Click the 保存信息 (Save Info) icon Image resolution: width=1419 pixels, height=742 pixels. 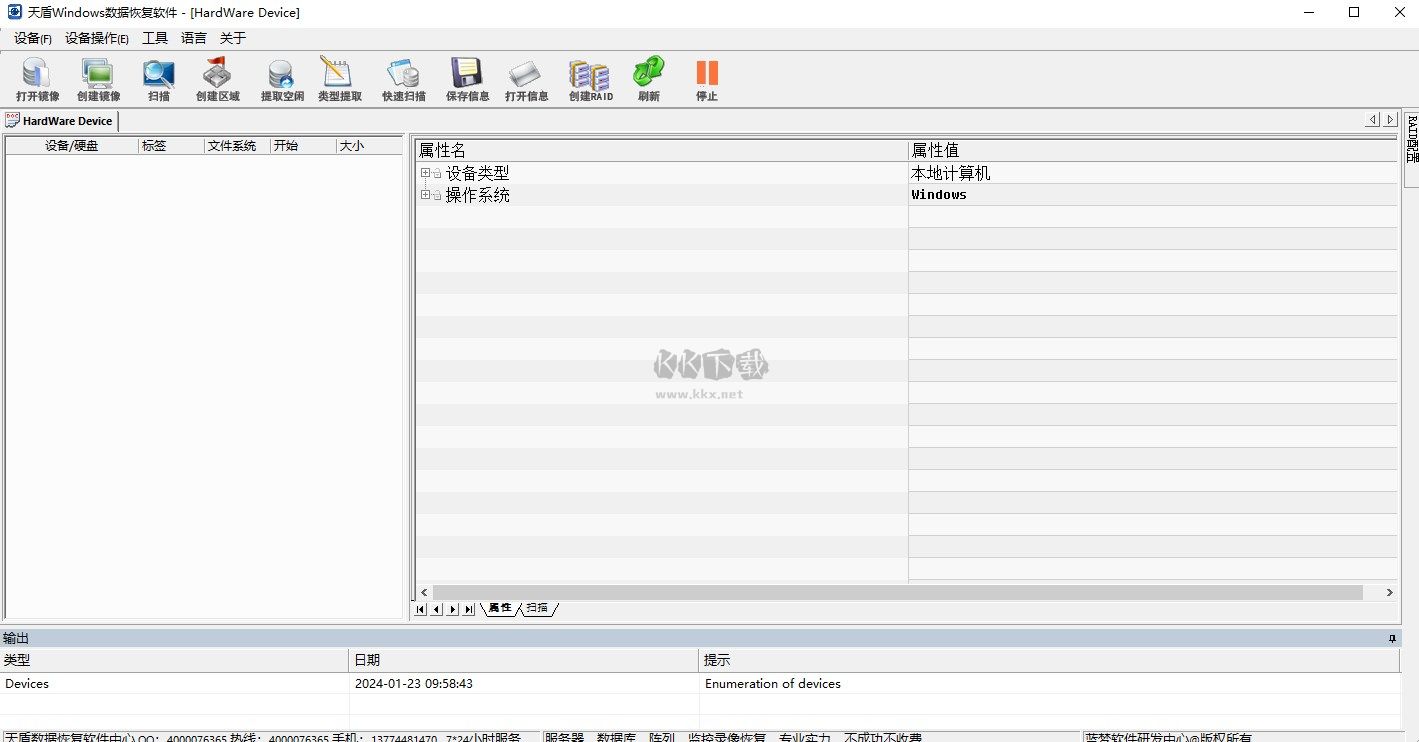tap(466, 79)
